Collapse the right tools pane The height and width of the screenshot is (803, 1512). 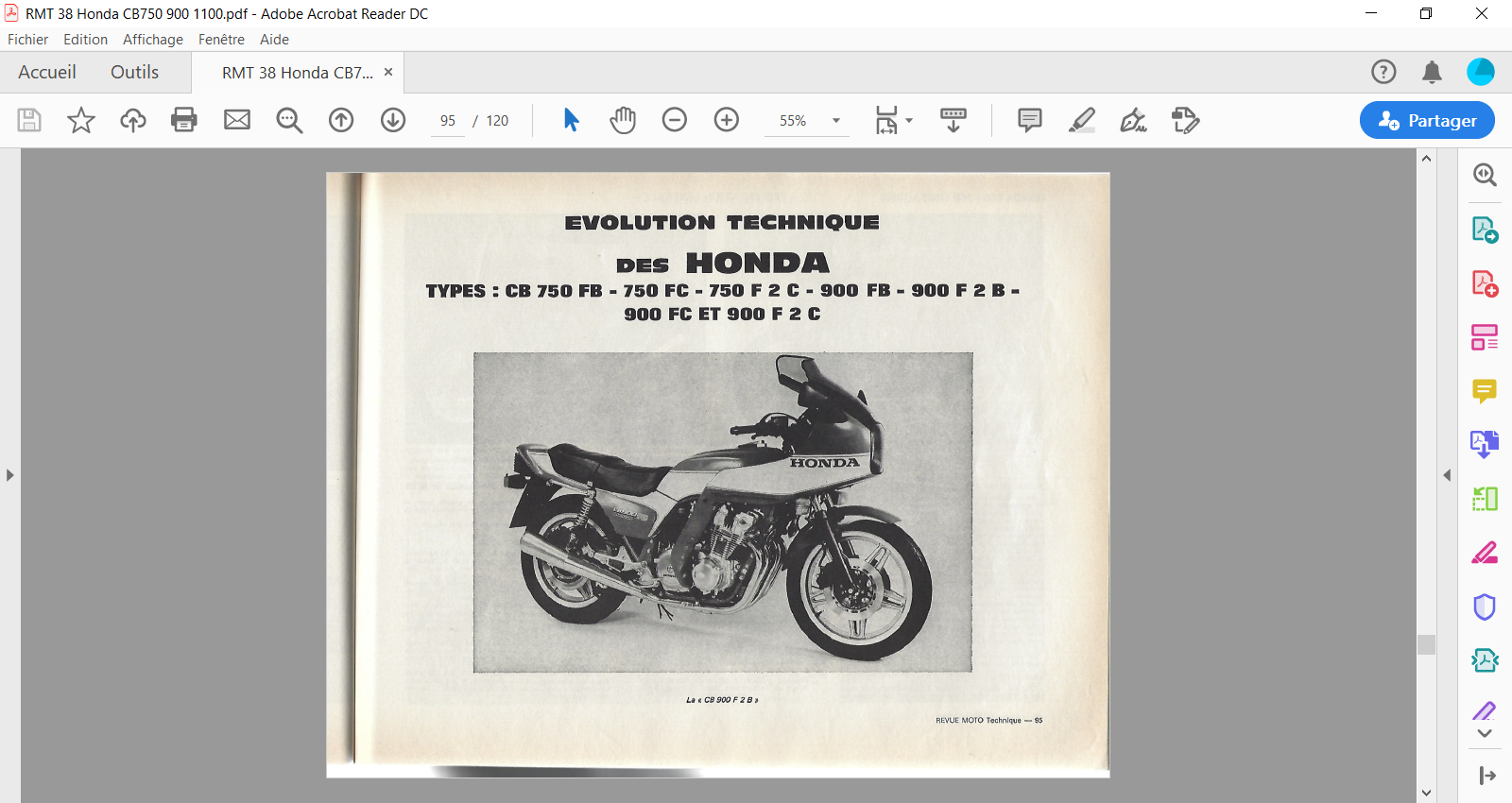[x=1447, y=475]
